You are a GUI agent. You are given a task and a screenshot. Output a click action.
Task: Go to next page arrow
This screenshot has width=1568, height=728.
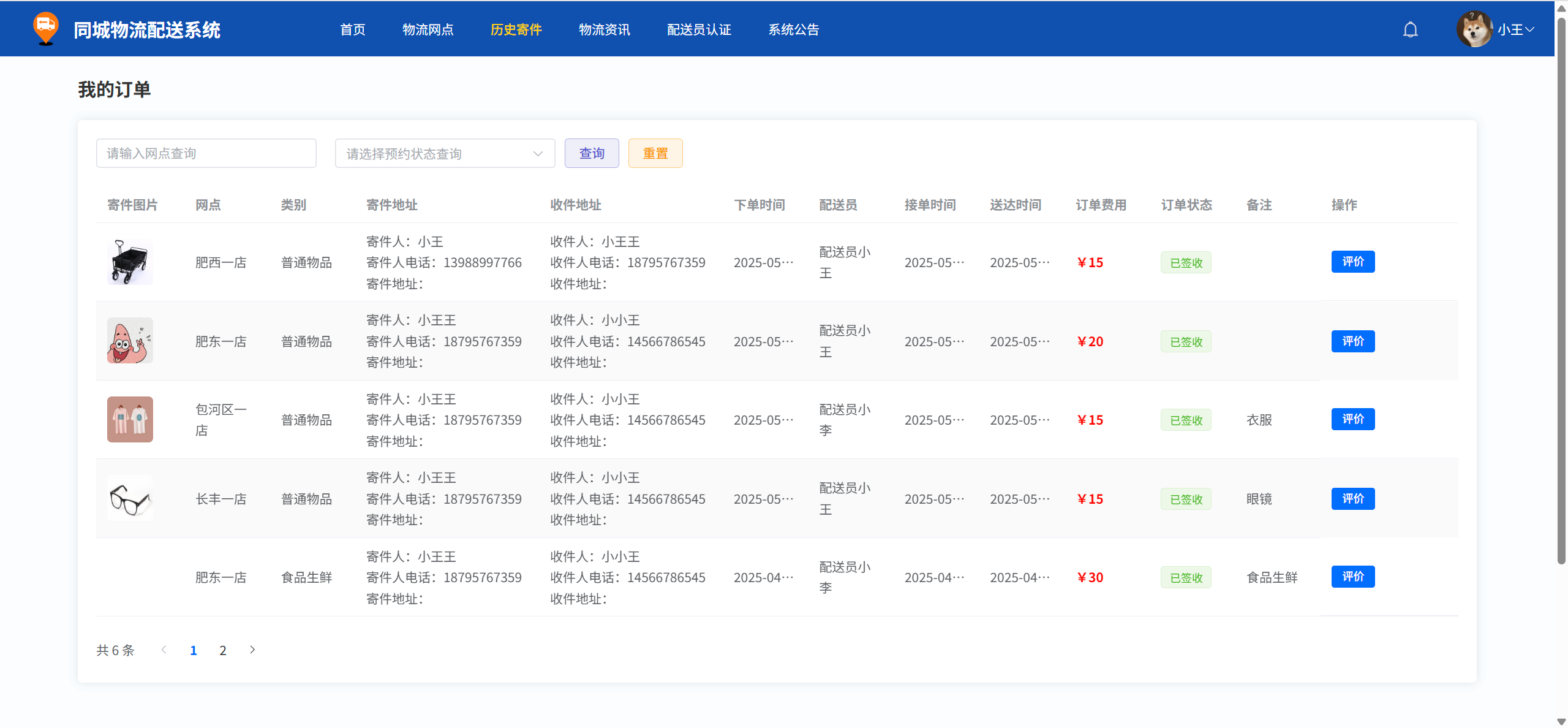tap(252, 650)
